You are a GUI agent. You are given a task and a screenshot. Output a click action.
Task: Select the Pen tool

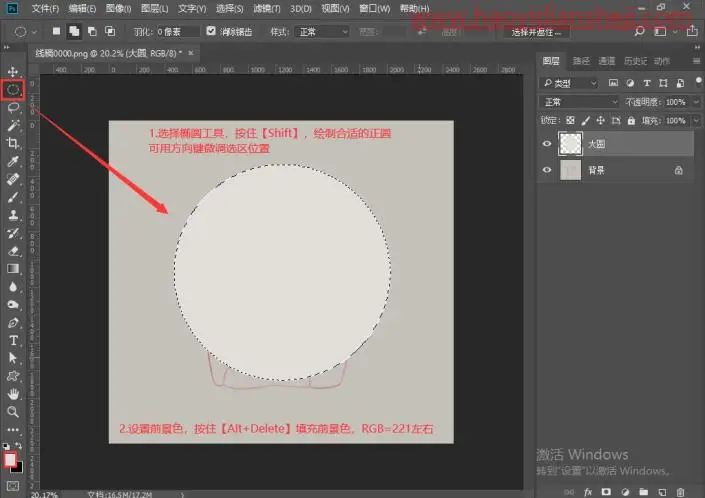[x=13, y=322]
